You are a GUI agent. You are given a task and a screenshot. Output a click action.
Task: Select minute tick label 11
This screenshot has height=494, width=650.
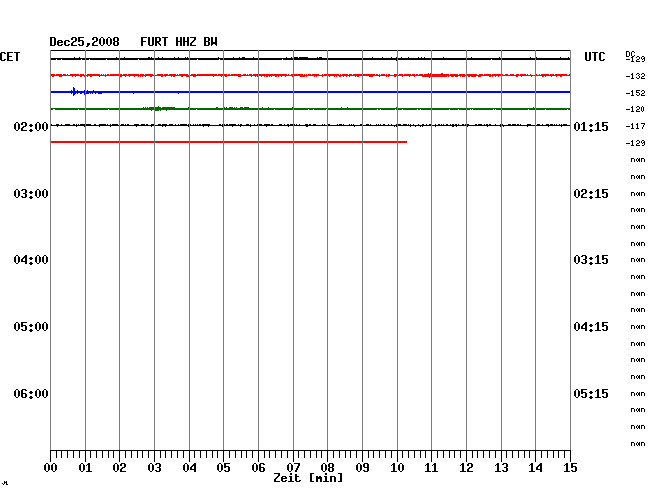431,468
